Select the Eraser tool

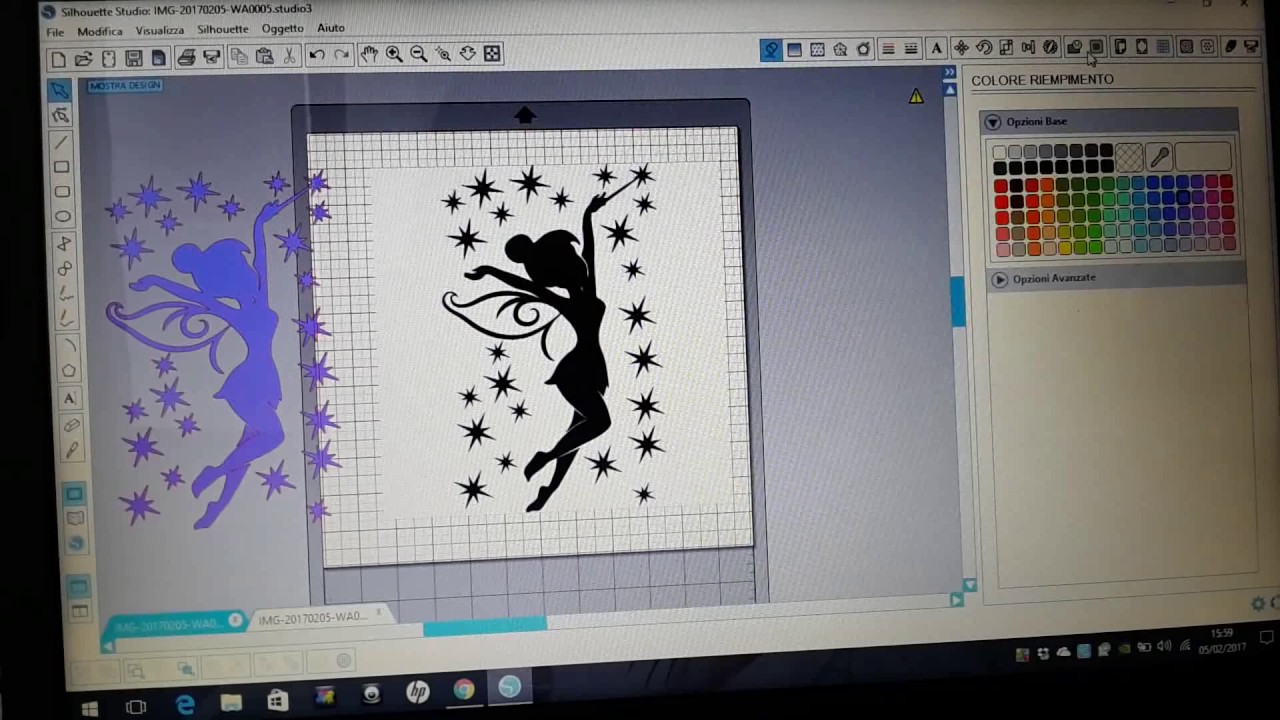70,425
